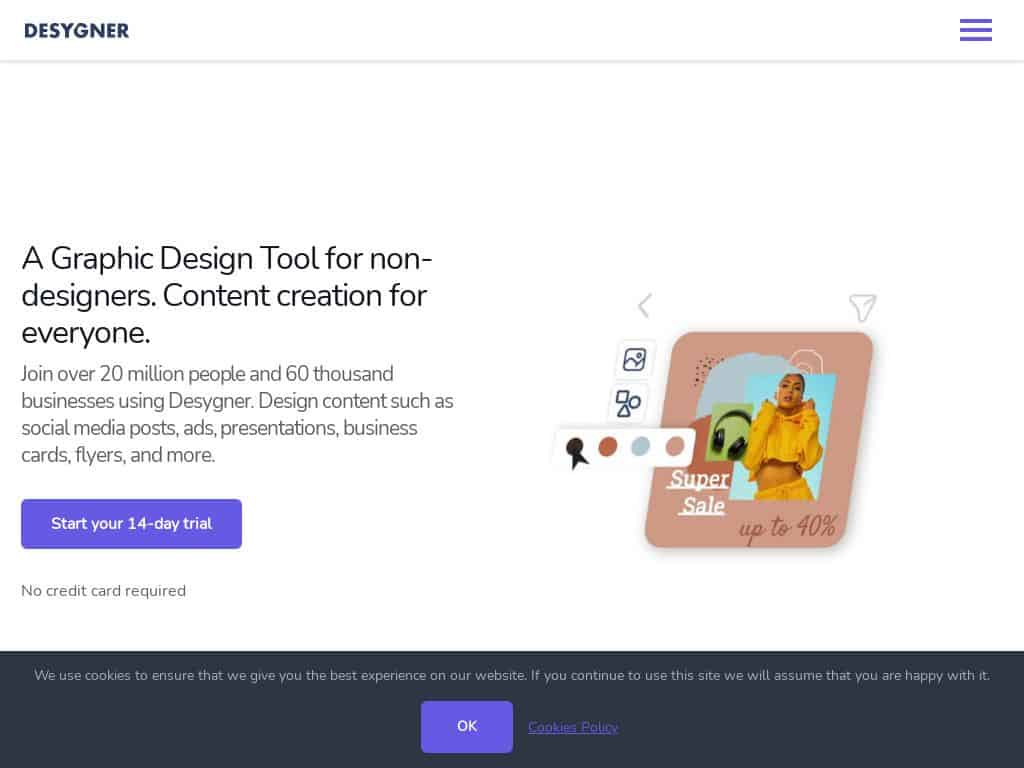The width and height of the screenshot is (1024, 768).
Task: Click the 'No credit card required' text
Action: [x=103, y=590]
